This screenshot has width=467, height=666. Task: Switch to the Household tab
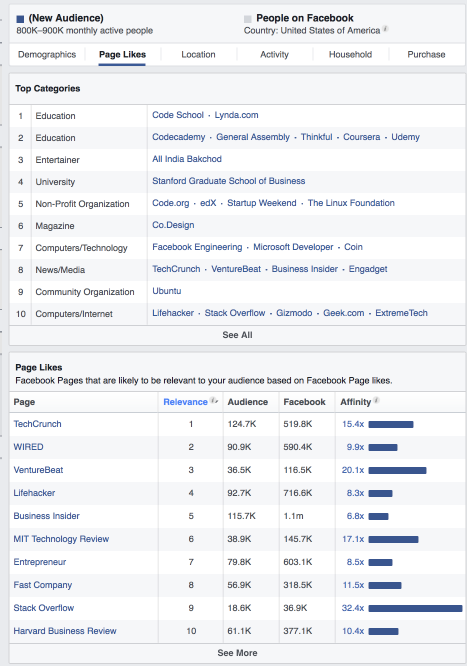pyautogui.click(x=350, y=54)
